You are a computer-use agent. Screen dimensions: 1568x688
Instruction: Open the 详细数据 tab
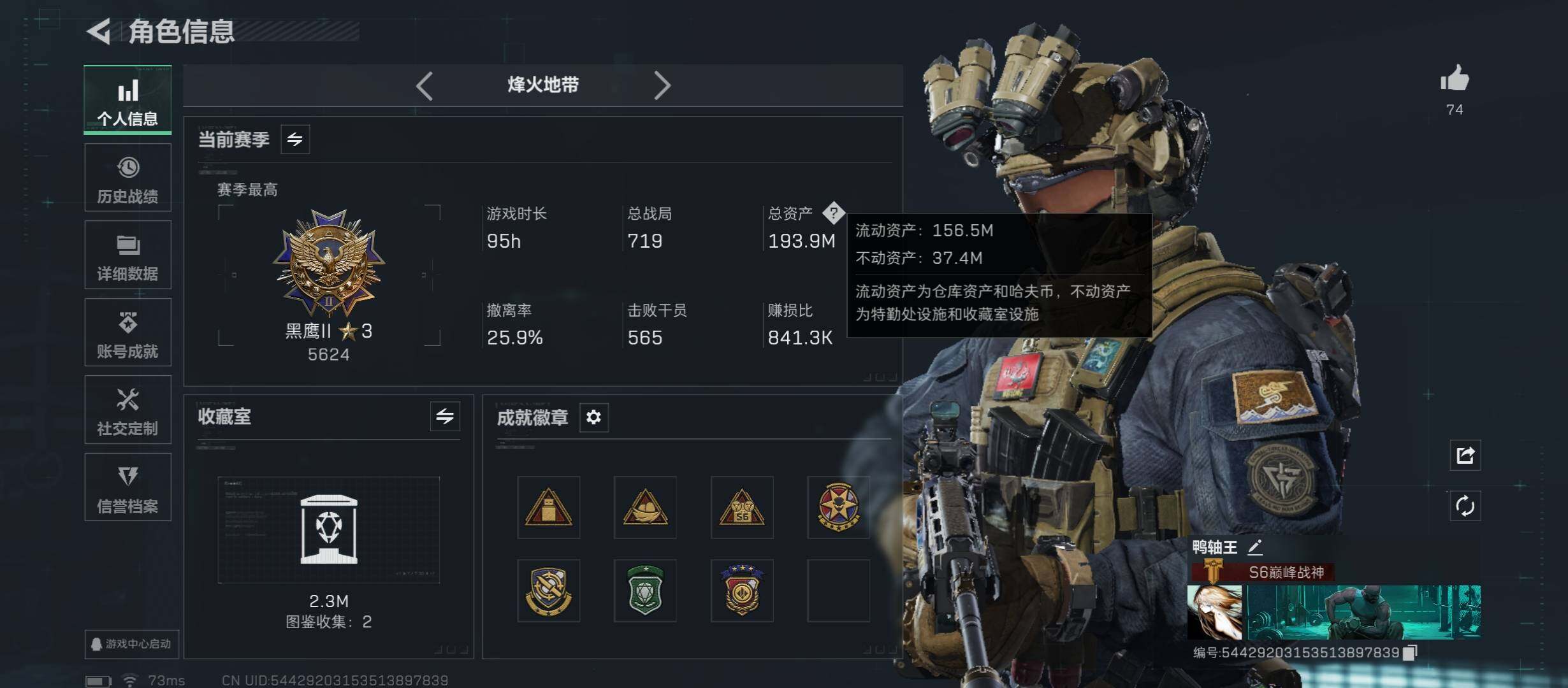[x=128, y=255]
